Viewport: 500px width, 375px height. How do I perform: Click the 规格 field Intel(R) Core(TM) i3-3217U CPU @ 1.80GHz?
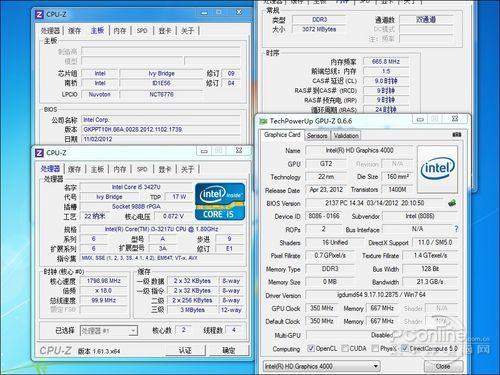161,229
